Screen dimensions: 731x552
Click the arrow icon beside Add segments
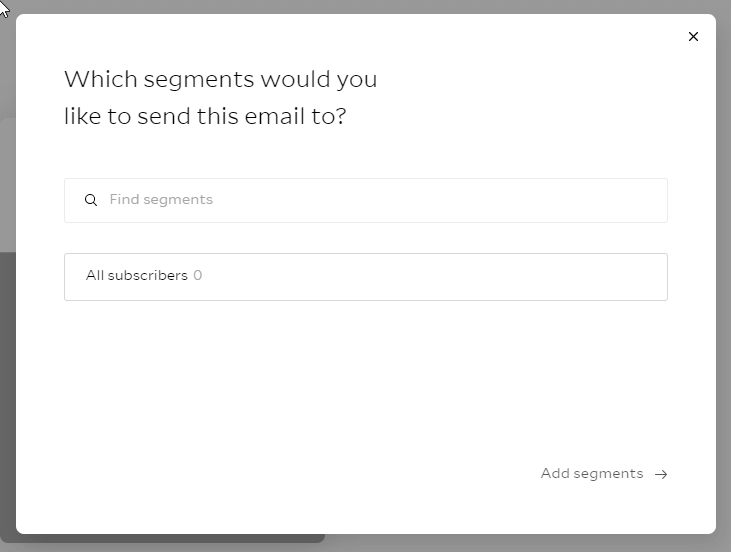pyautogui.click(x=661, y=474)
